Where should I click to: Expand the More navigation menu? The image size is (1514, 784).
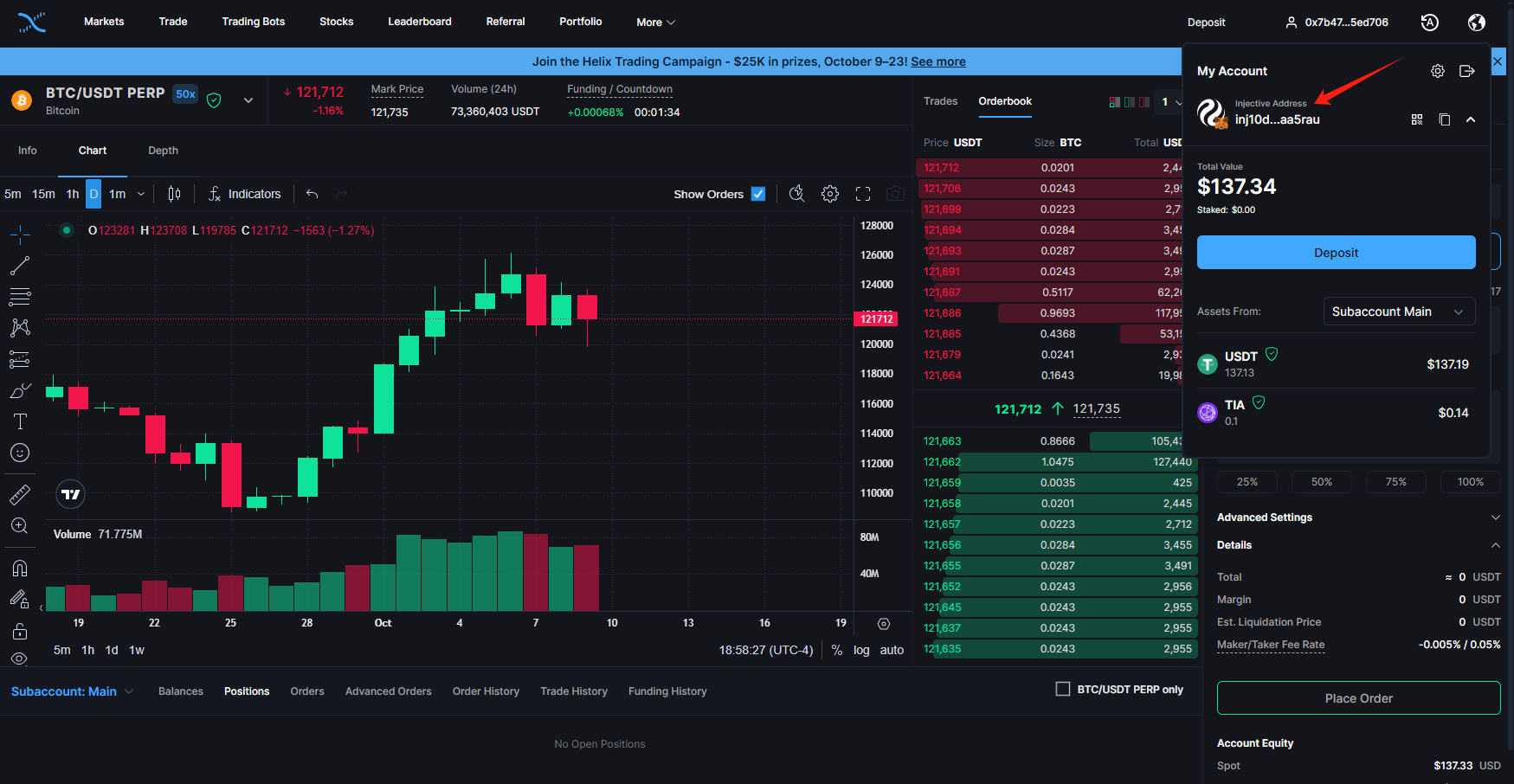(x=655, y=22)
